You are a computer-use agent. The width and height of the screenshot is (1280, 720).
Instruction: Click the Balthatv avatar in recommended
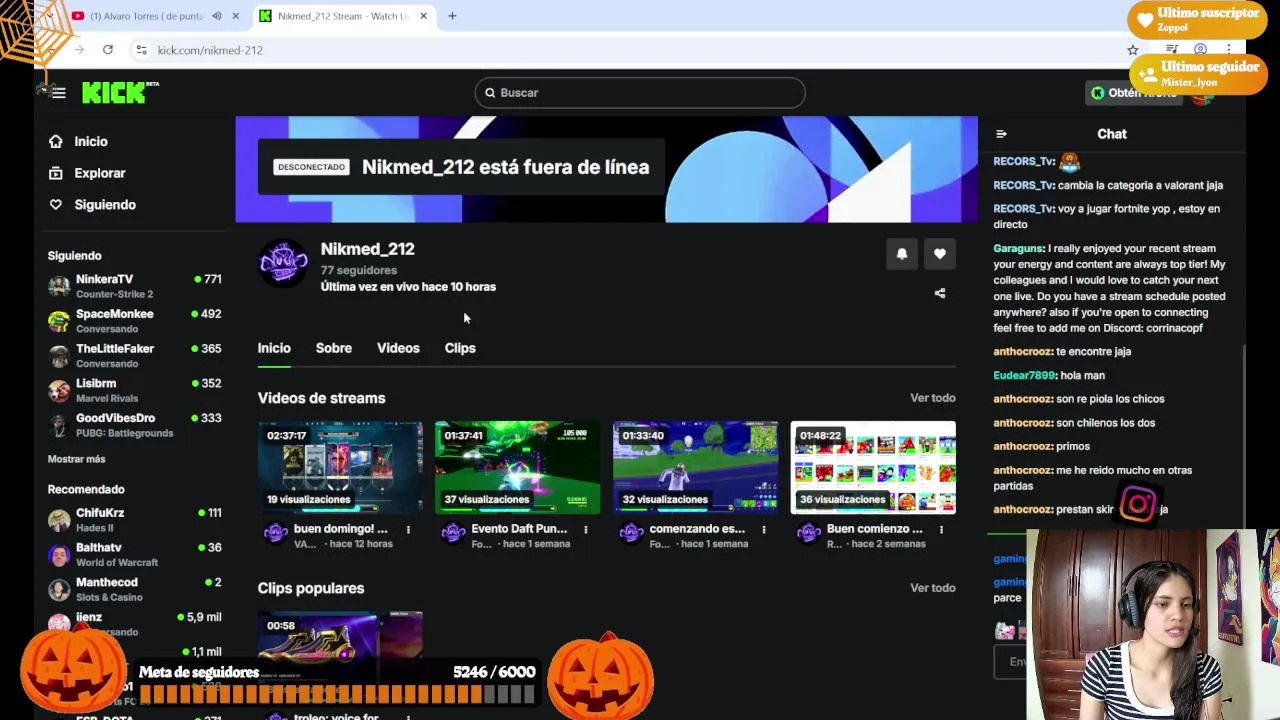(59, 555)
